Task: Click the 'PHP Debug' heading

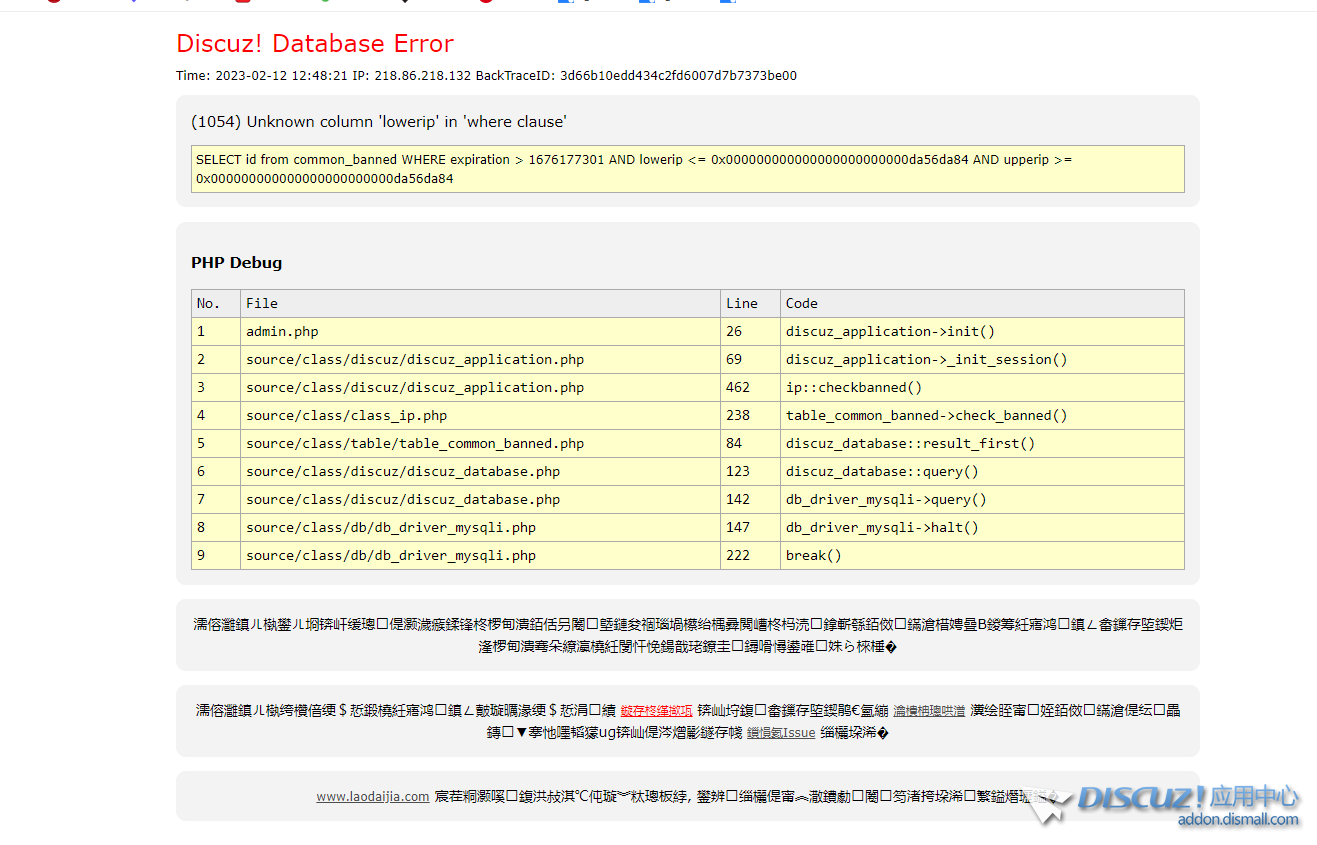Action: click(237, 263)
